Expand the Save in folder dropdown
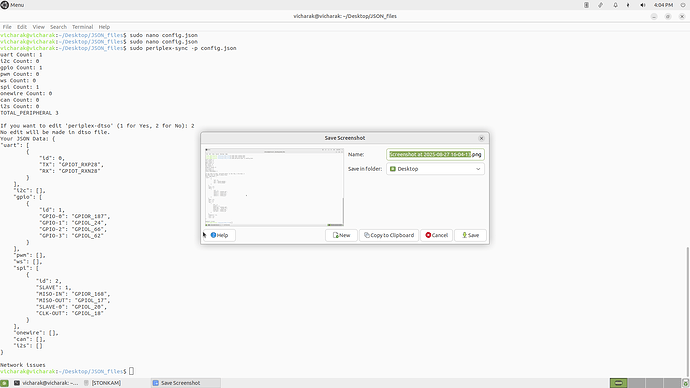The image size is (690, 388). coord(435,169)
